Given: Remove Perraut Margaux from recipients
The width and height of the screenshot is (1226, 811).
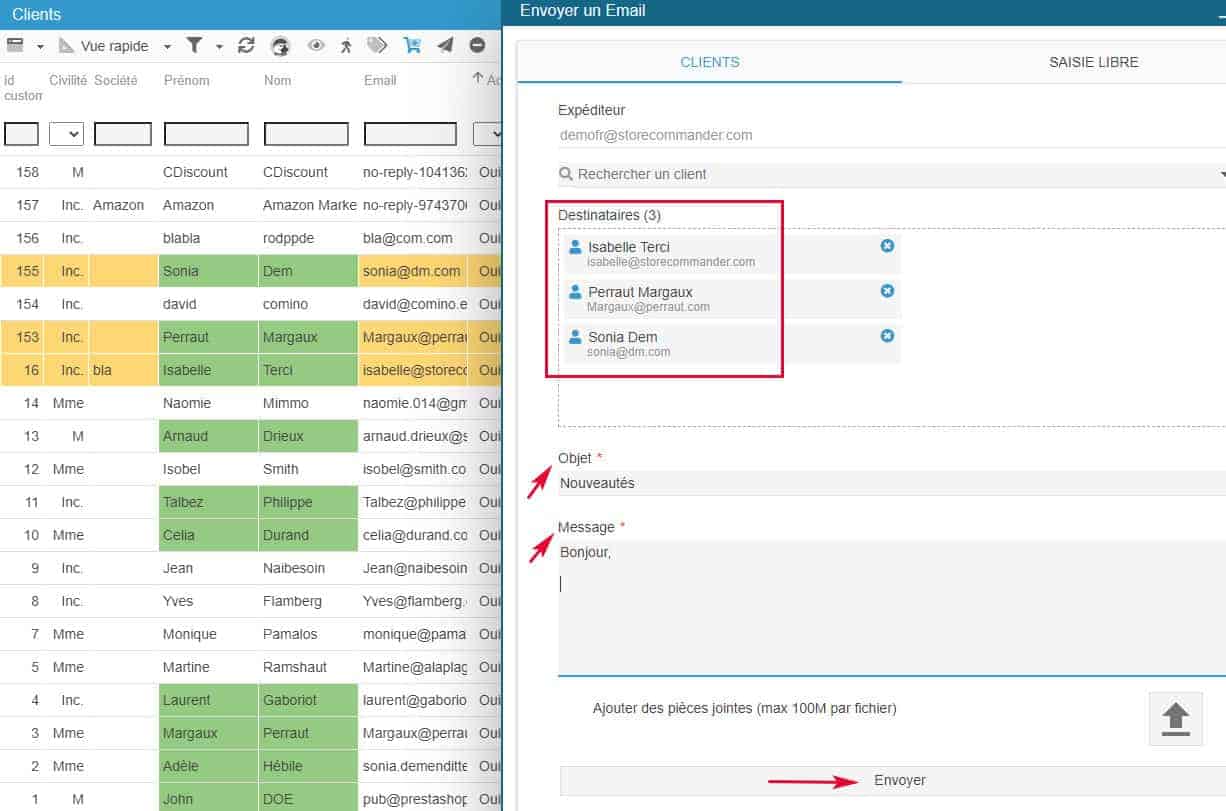Looking at the screenshot, I should click(x=887, y=291).
